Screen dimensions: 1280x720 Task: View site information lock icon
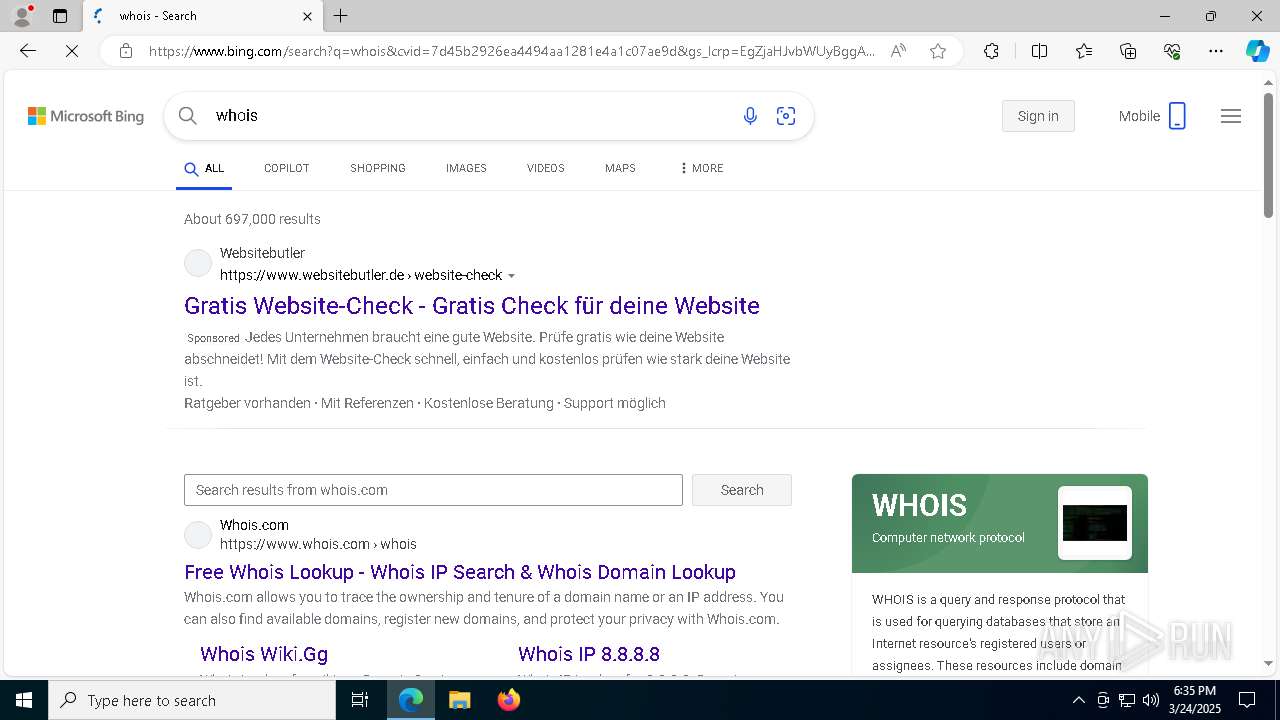click(x=126, y=51)
